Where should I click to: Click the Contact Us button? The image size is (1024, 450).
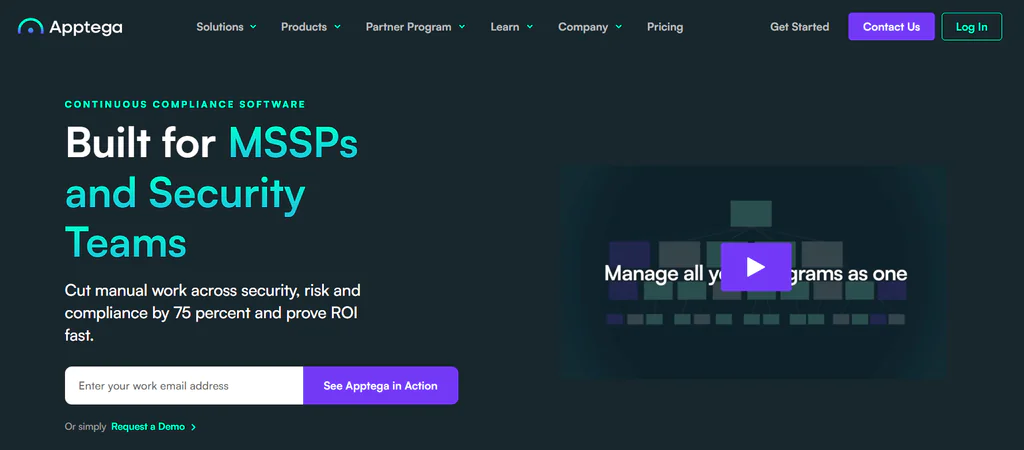click(891, 27)
